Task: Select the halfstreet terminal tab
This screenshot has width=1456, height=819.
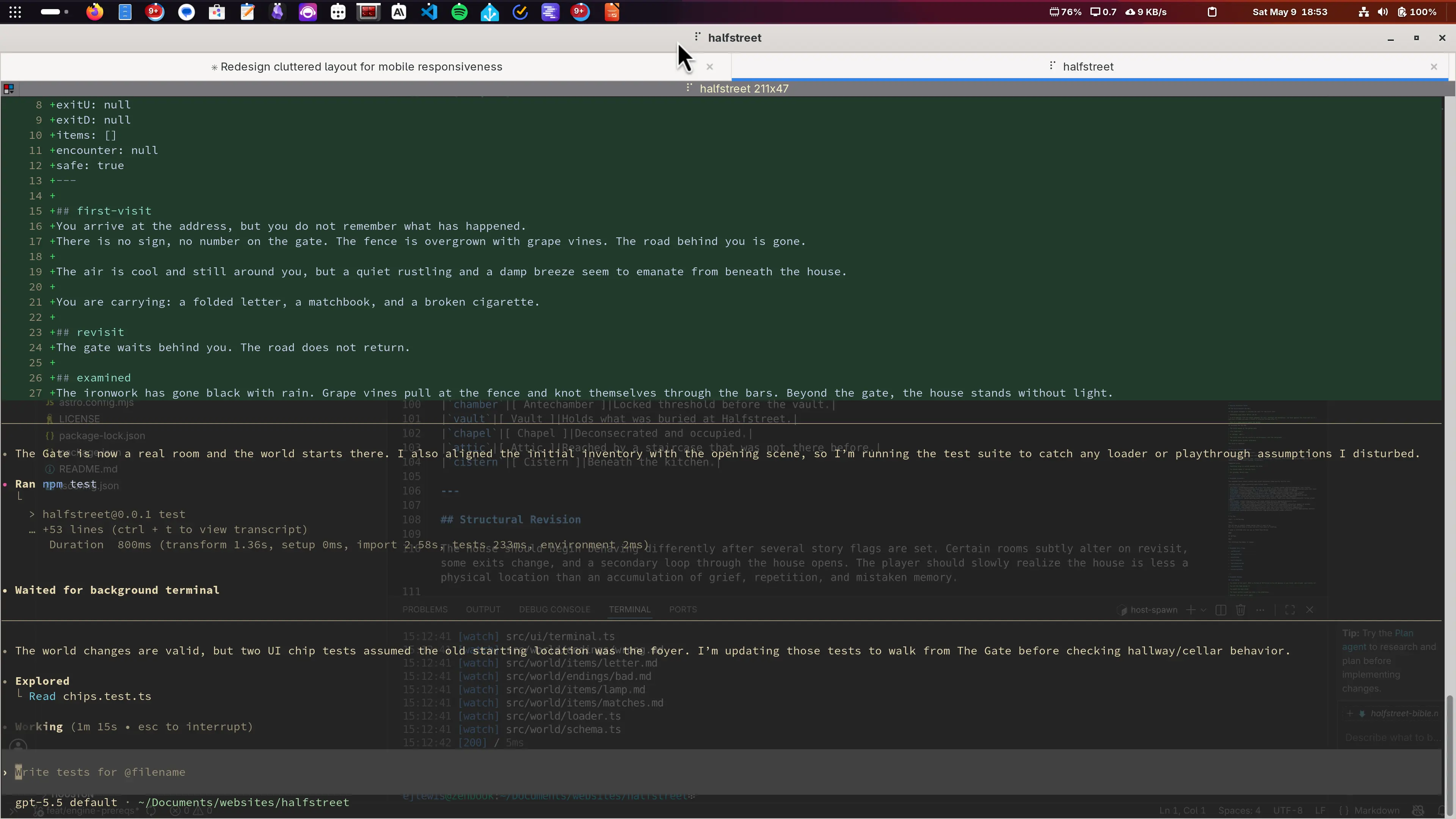Action: coord(1088,67)
